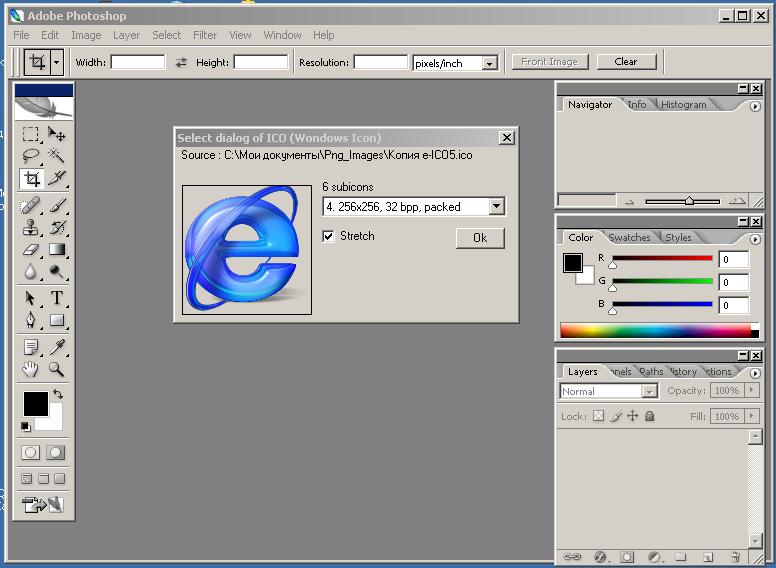Open the Opacity slider arrow
Screen dimensions: 776x568
pos(751,390)
